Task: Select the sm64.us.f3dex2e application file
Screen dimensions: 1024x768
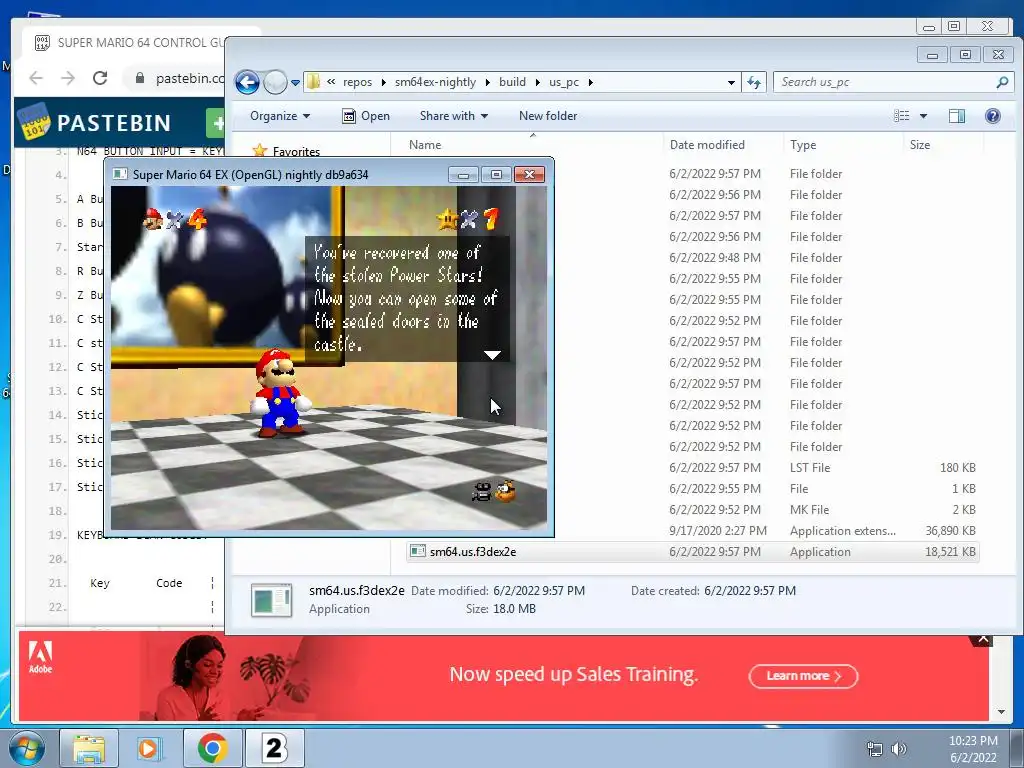Action: (692, 552)
